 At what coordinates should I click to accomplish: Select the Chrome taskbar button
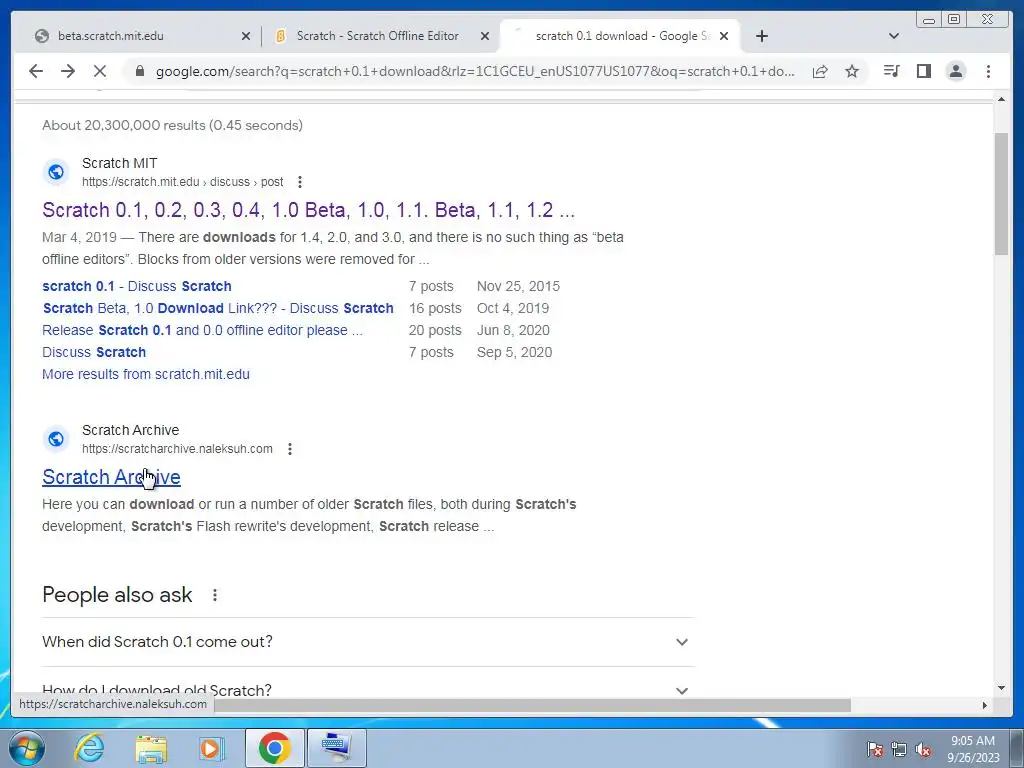pos(274,748)
